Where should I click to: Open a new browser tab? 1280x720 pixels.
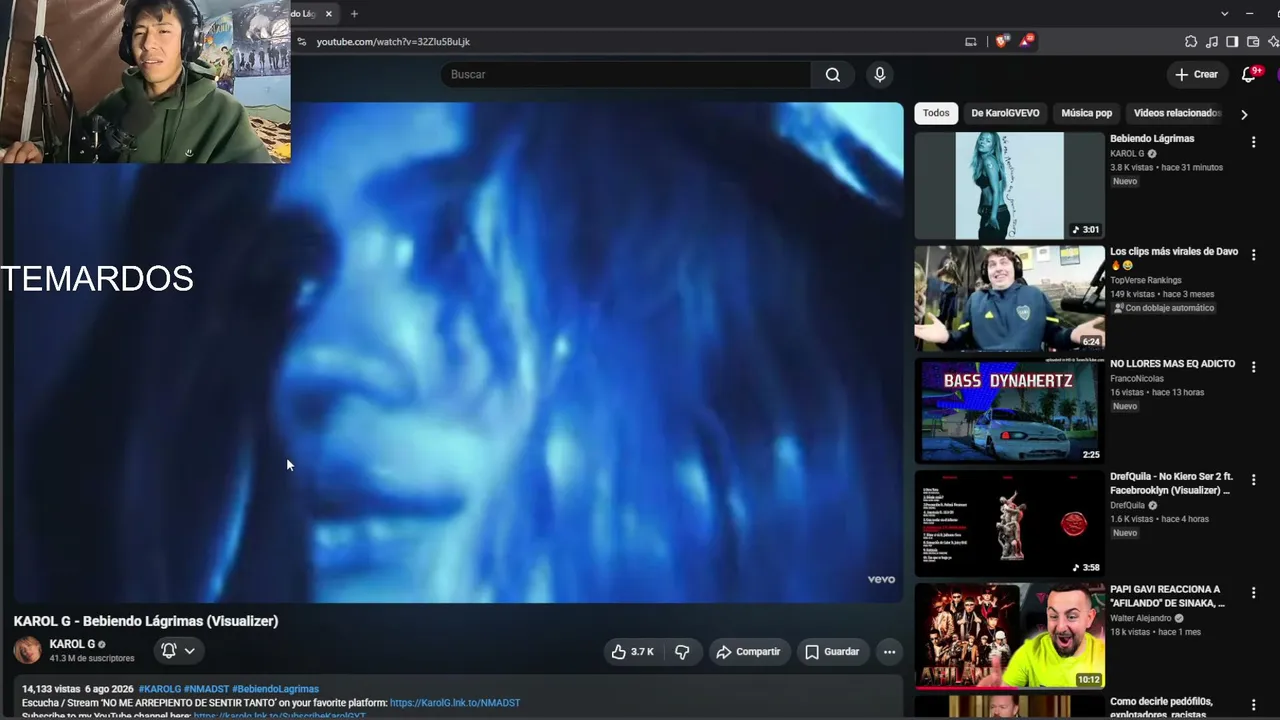[354, 14]
